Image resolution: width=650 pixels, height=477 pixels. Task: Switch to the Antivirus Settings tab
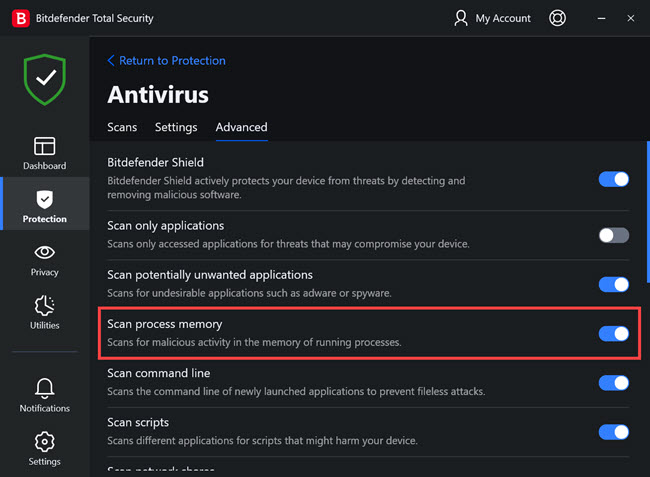[x=176, y=127]
